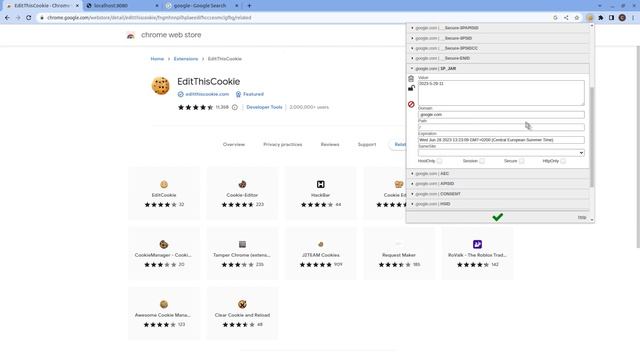Open the EditCookie extension card
The width and height of the screenshot is (640, 360).
click(x=164, y=193)
